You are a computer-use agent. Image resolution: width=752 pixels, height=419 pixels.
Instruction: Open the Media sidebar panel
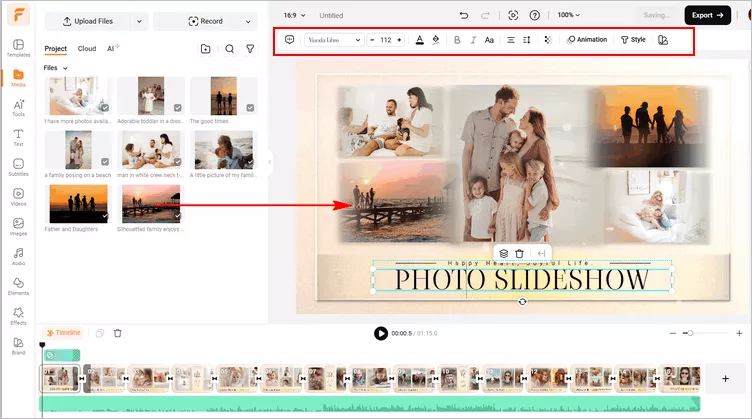coord(18,78)
